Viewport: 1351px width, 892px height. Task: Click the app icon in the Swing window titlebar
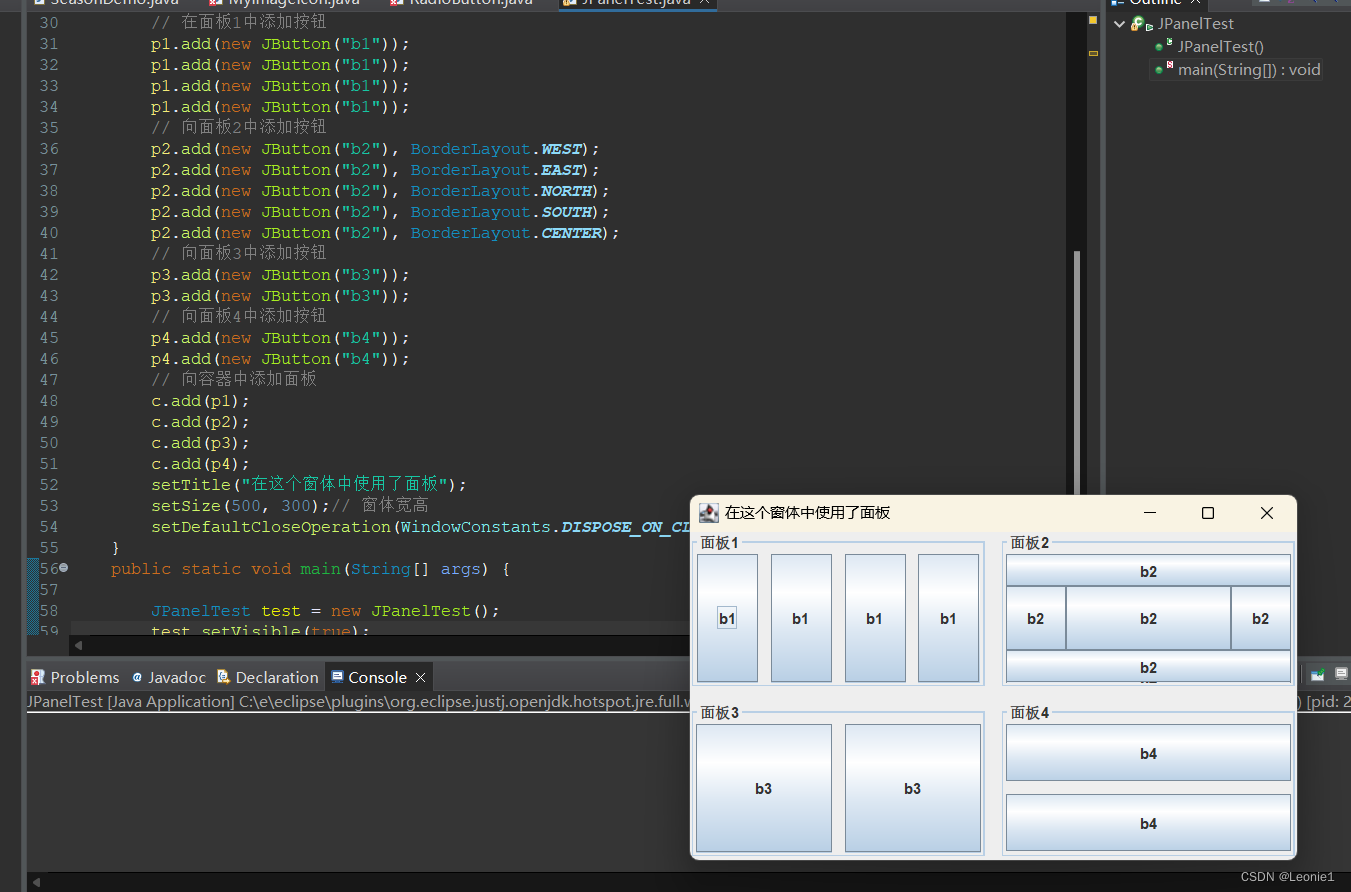coord(709,512)
